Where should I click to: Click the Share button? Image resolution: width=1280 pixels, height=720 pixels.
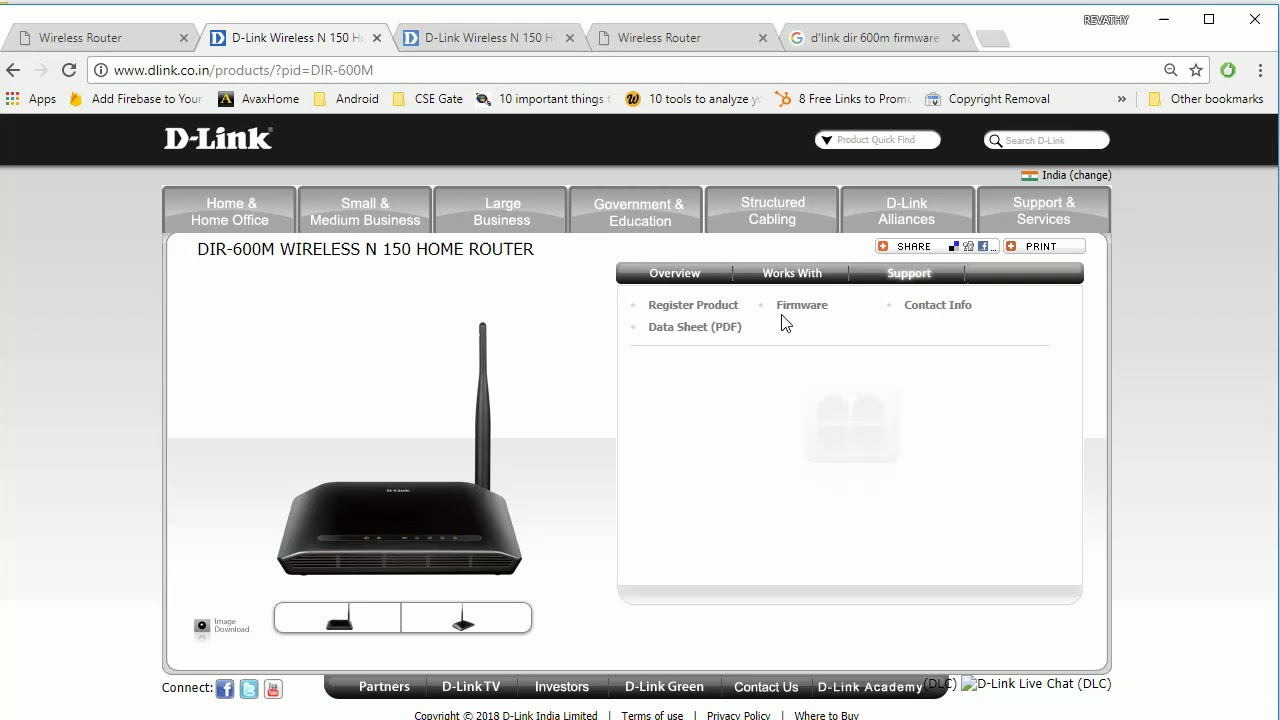pos(937,246)
